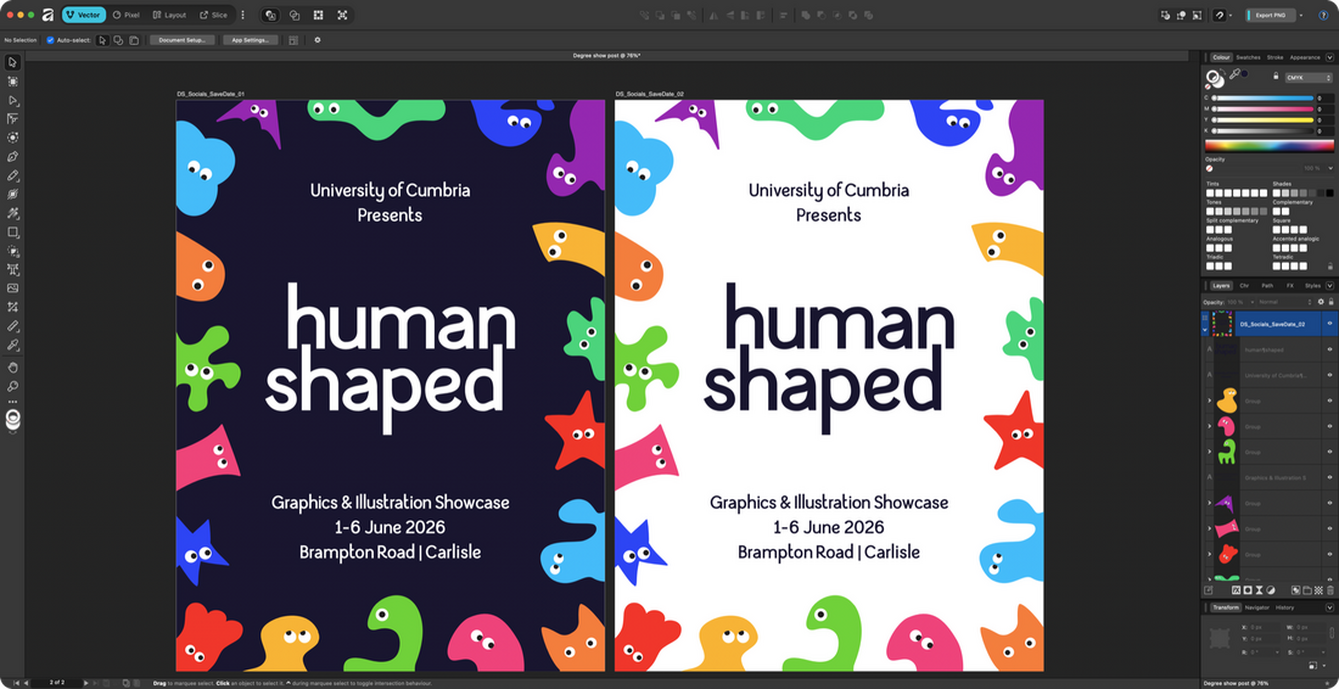Hide the DS_Socials_SaveDate_02 layer
The width and height of the screenshot is (1339, 689).
tap(1330, 324)
